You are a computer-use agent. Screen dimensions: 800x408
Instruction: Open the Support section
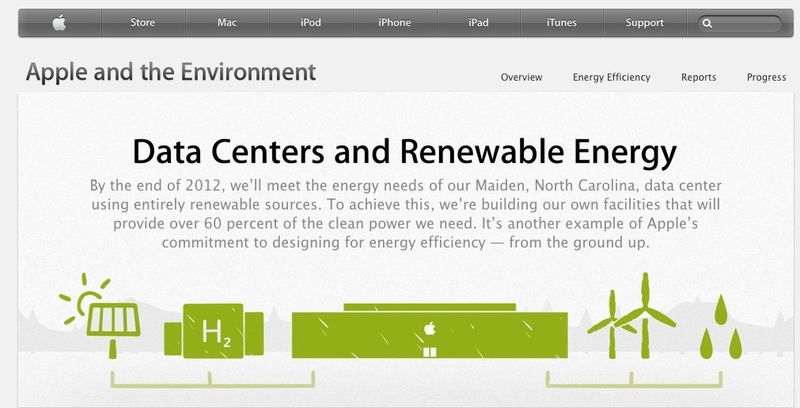(x=645, y=23)
